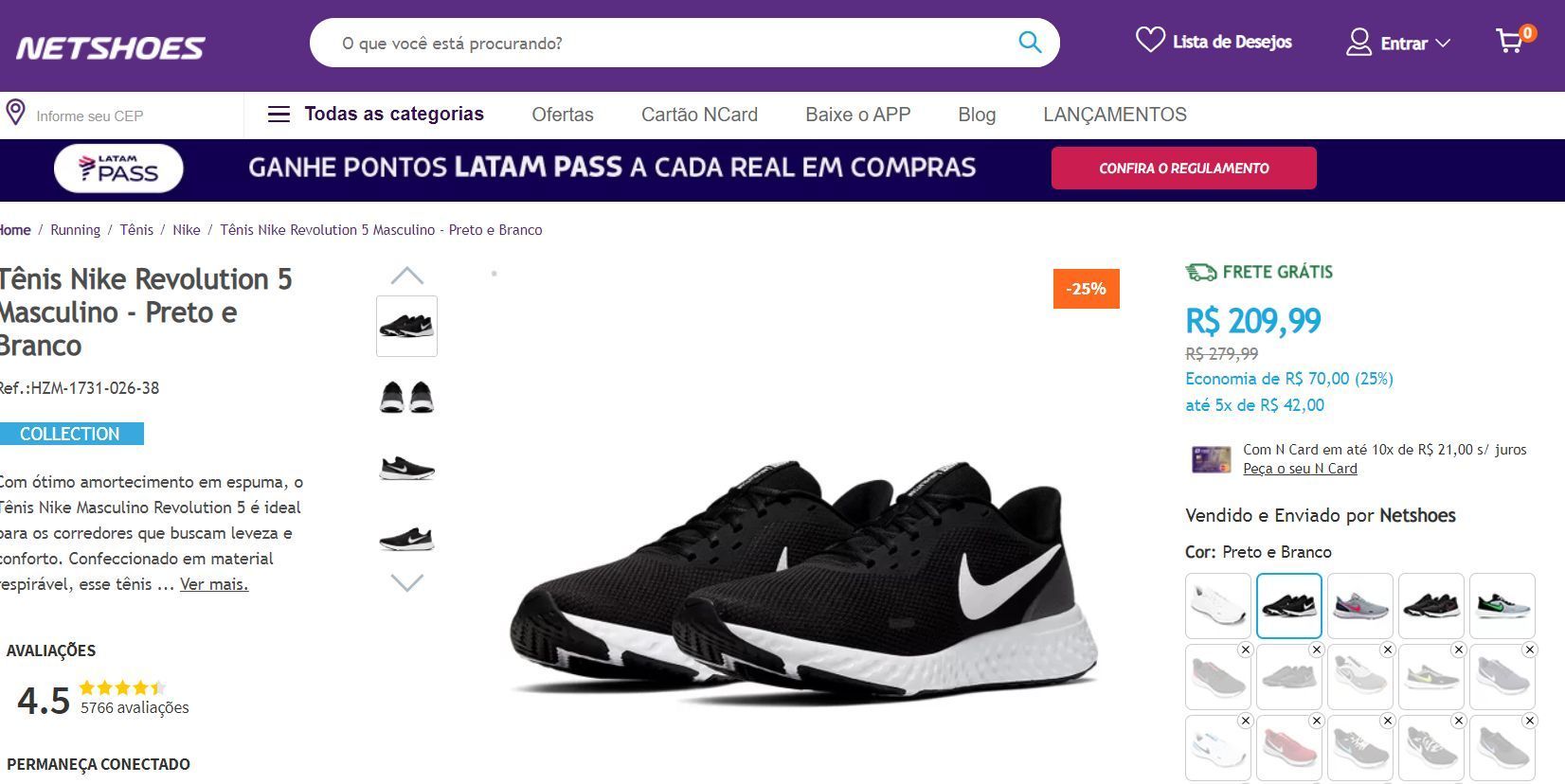The height and width of the screenshot is (784, 1565).
Task: Select the green and gray color swatch
Action: [1502, 606]
